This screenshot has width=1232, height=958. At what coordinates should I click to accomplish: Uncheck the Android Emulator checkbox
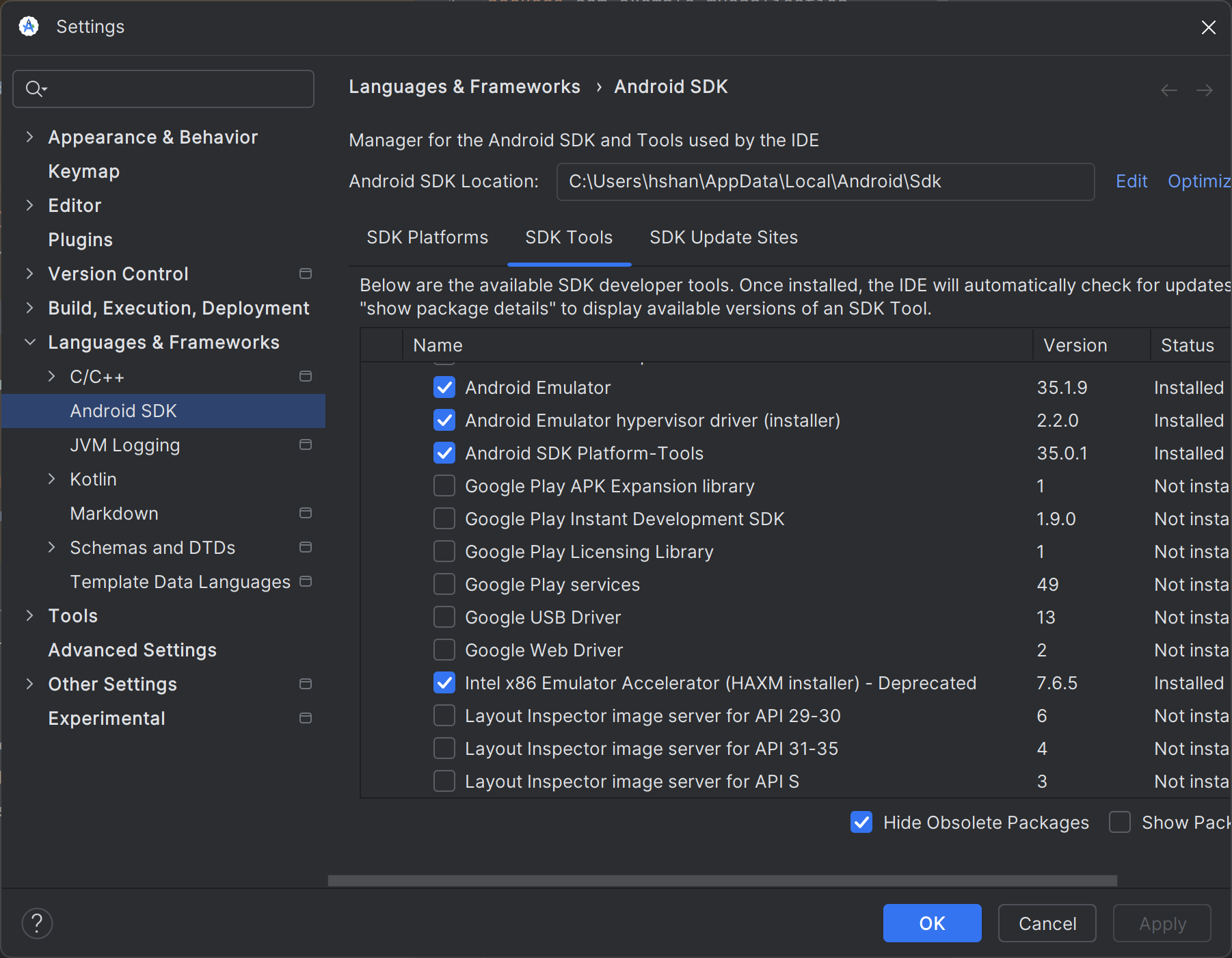[444, 388]
